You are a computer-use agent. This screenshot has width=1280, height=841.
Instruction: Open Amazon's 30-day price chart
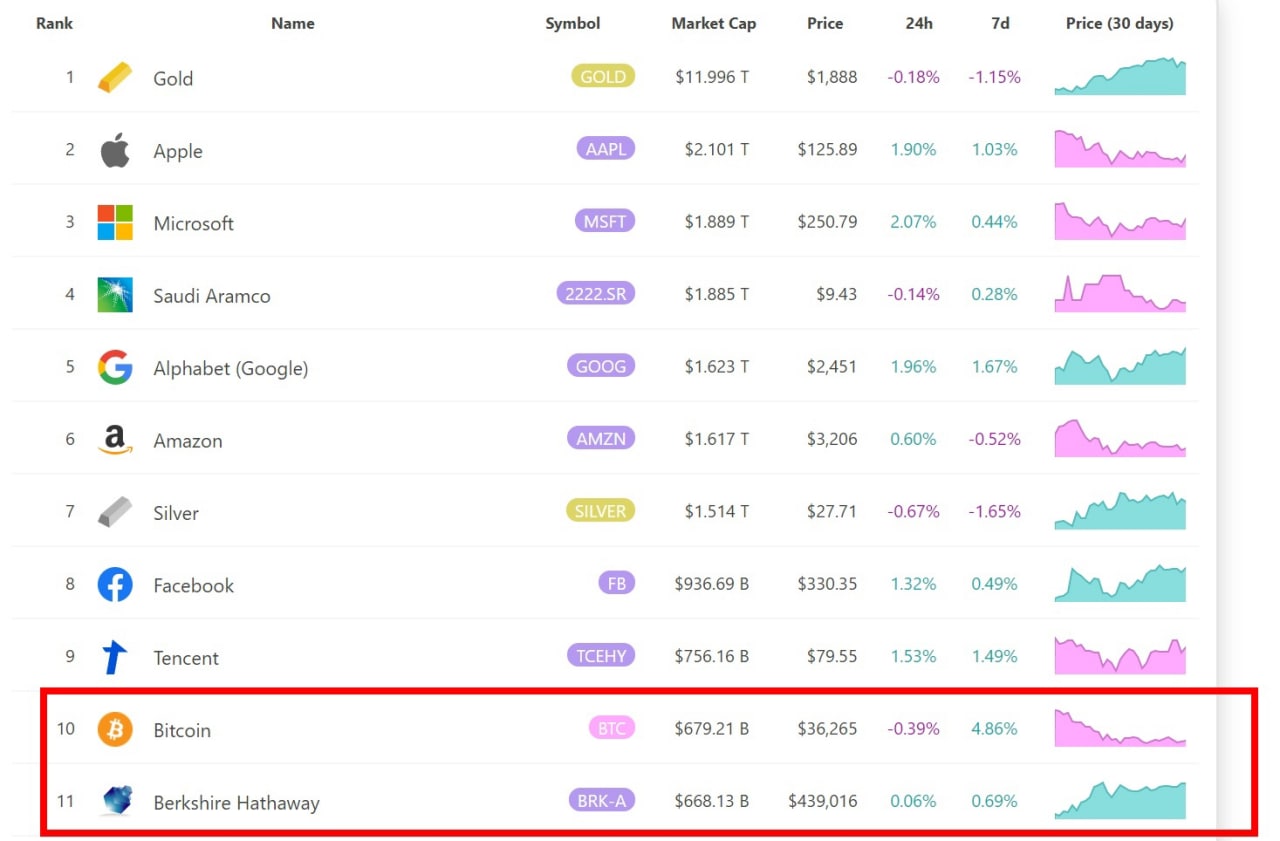1120,438
